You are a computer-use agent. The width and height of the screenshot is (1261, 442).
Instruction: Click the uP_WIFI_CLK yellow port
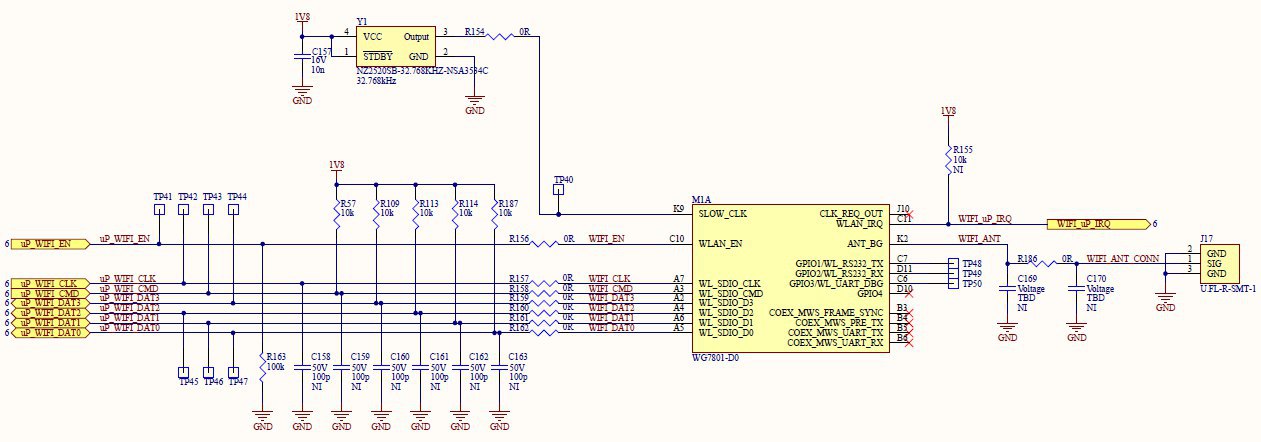[x=49, y=283]
